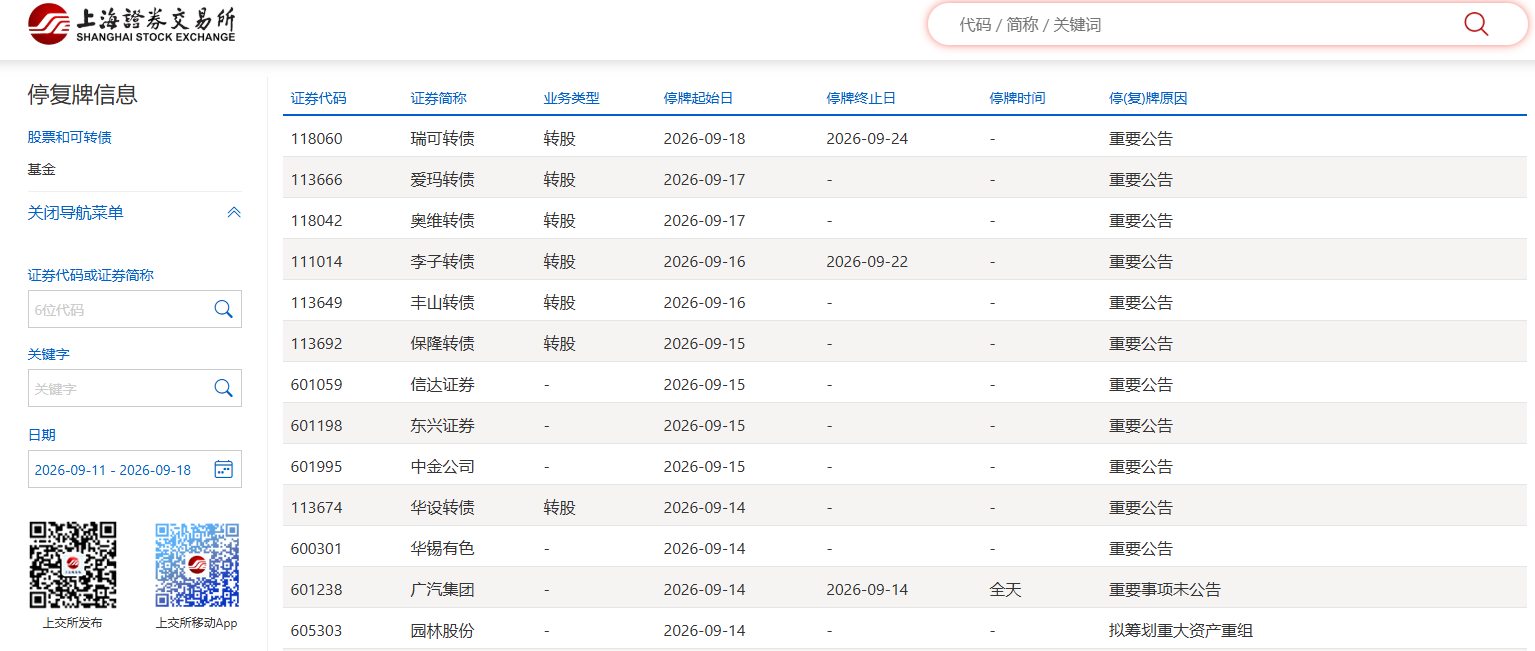The width and height of the screenshot is (1535, 651).
Task: Click end date 2026-09-24 in 瑞可转债 row
Action: coord(868,139)
